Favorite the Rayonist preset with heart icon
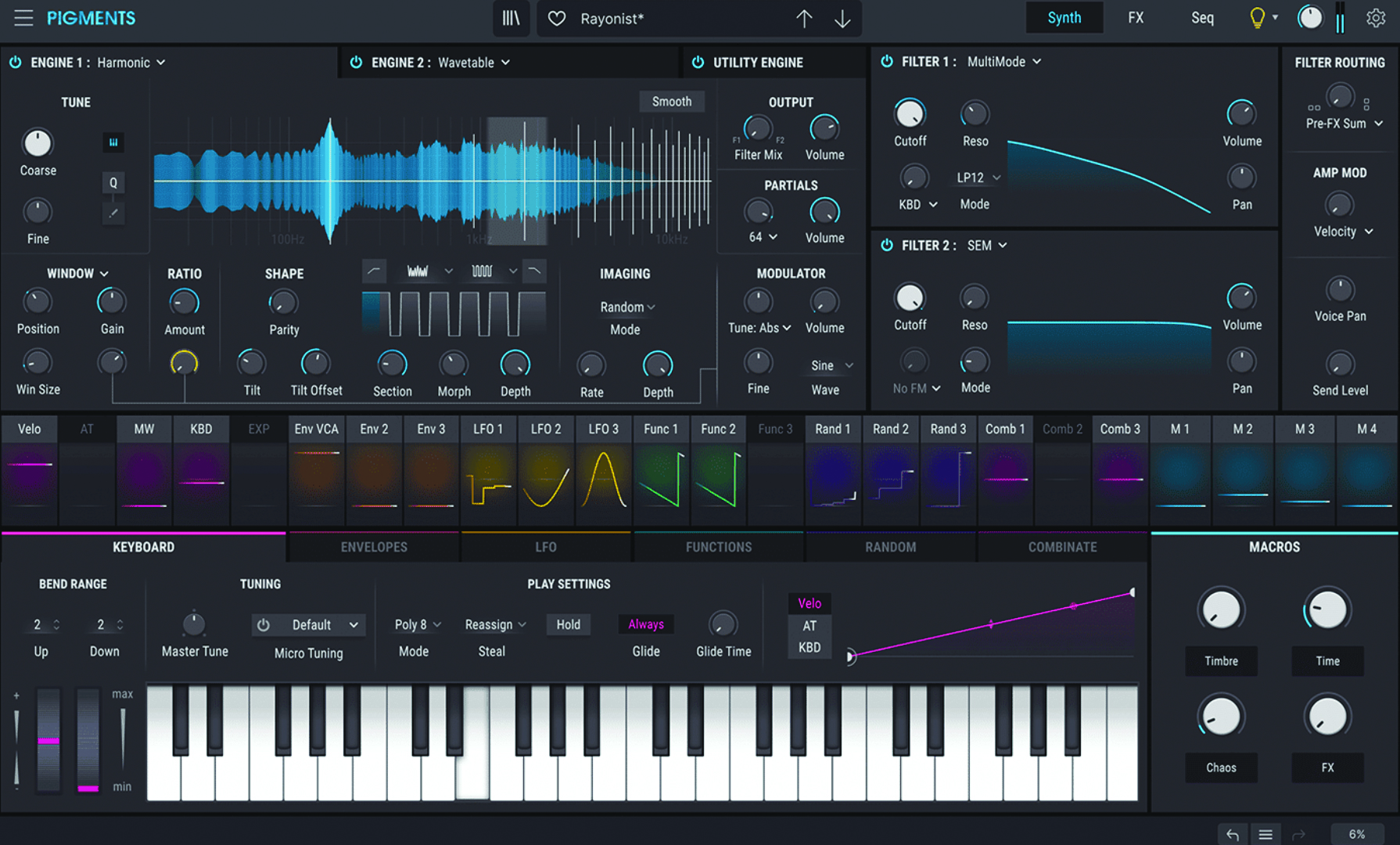1400x845 pixels. [x=557, y=18]
